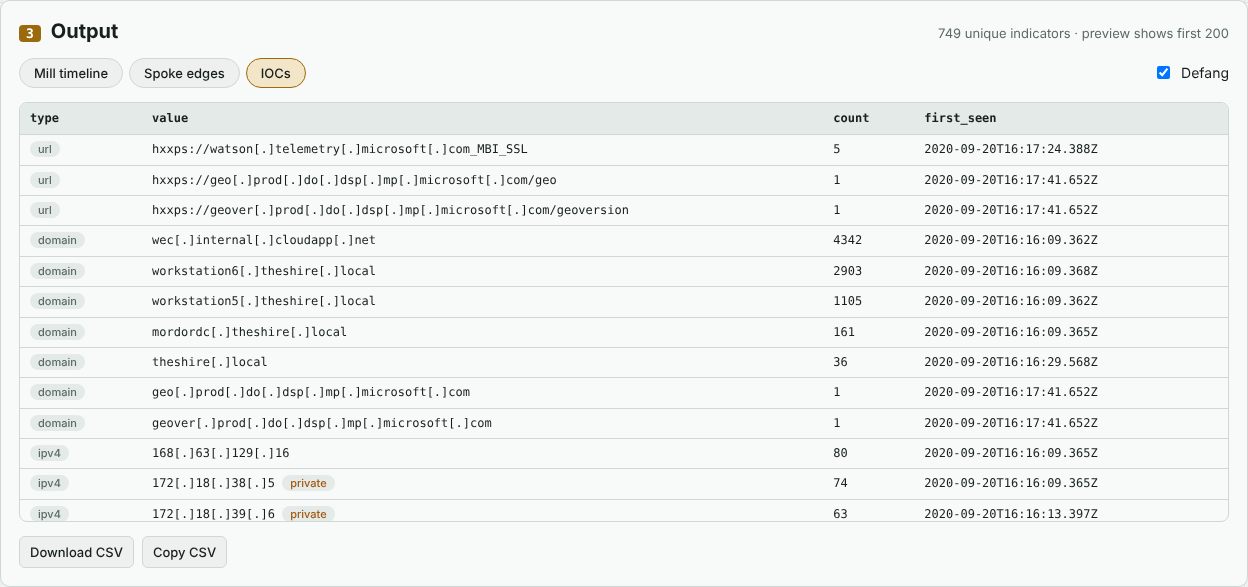Screen dimensions: 1248x587
Task: Click the type column header
Action: [x=45, y=118]
